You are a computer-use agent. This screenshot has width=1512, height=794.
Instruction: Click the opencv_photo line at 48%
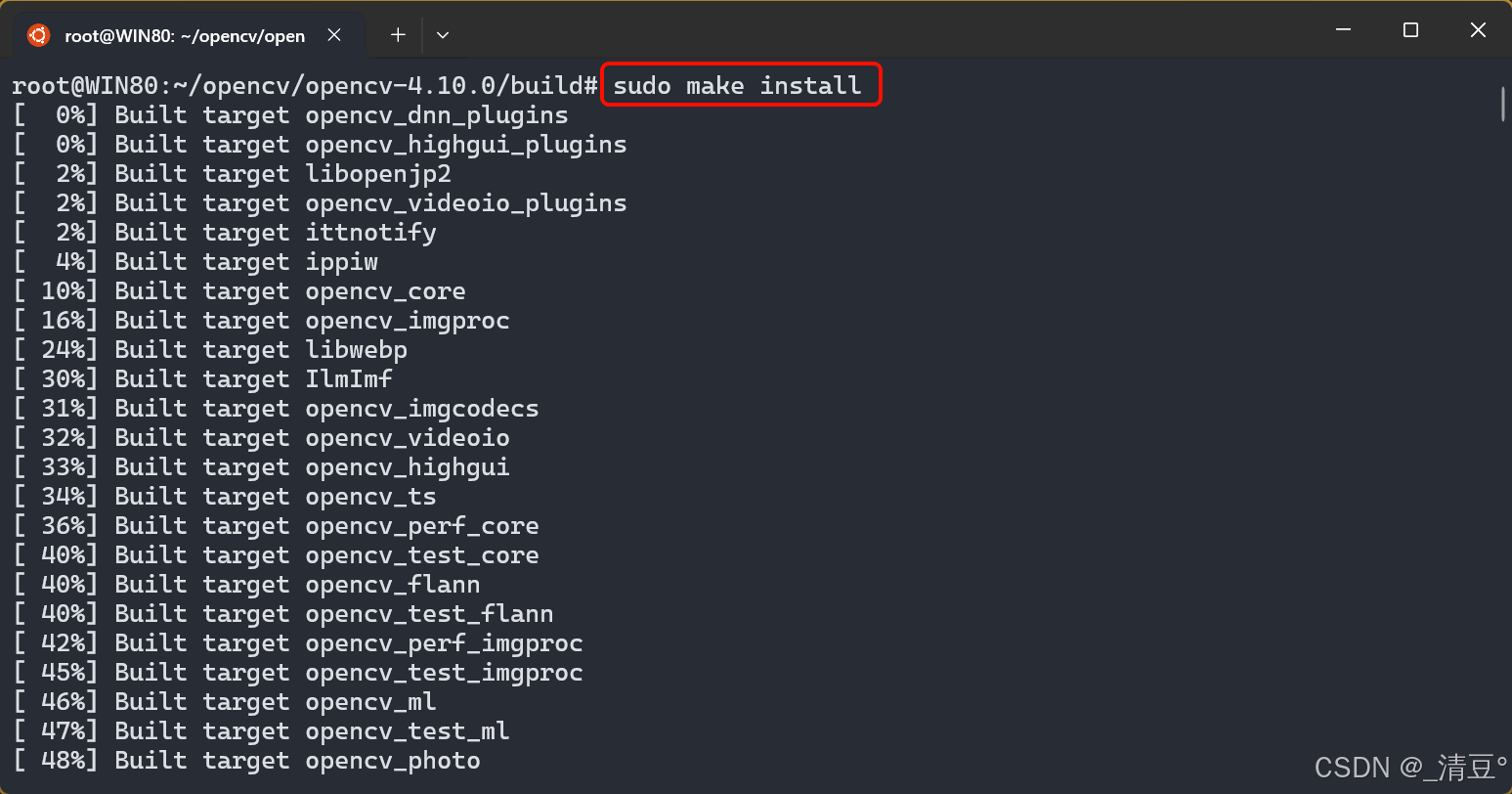(x=246, y=761)
